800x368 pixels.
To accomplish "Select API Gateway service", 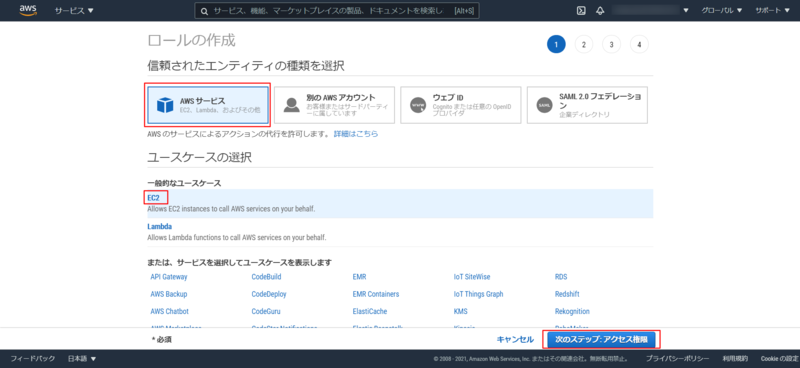I will click(x=169, y=277).
